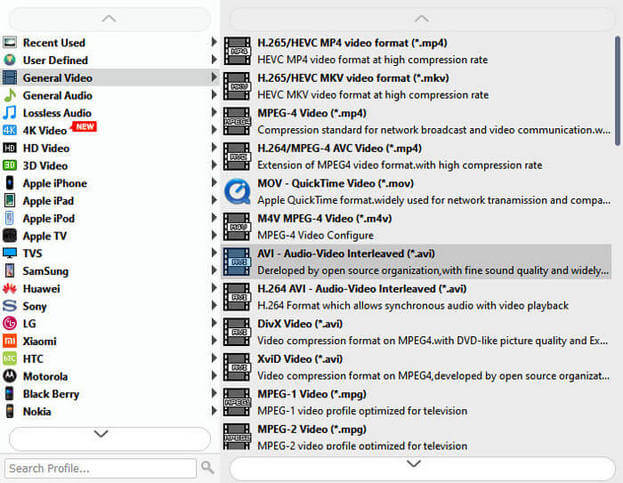Click the Apple iPad device icon
The width and height of the screenshot is (623, 483).
(10, 200)
